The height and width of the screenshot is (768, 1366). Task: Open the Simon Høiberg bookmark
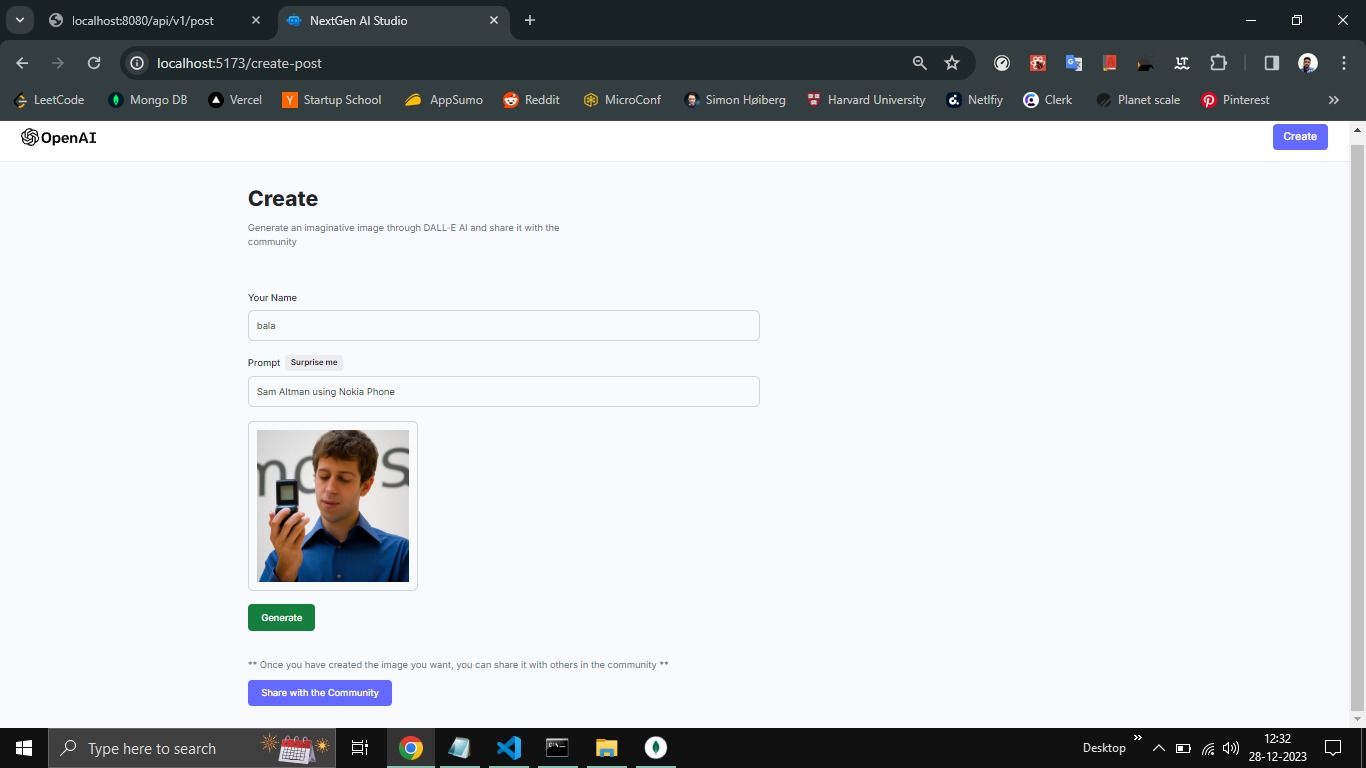[x=735, y=100]
